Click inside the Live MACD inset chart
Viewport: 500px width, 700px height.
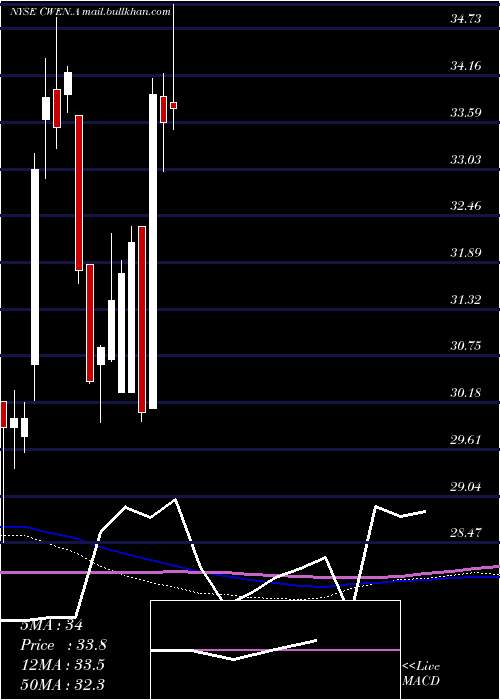275,650
